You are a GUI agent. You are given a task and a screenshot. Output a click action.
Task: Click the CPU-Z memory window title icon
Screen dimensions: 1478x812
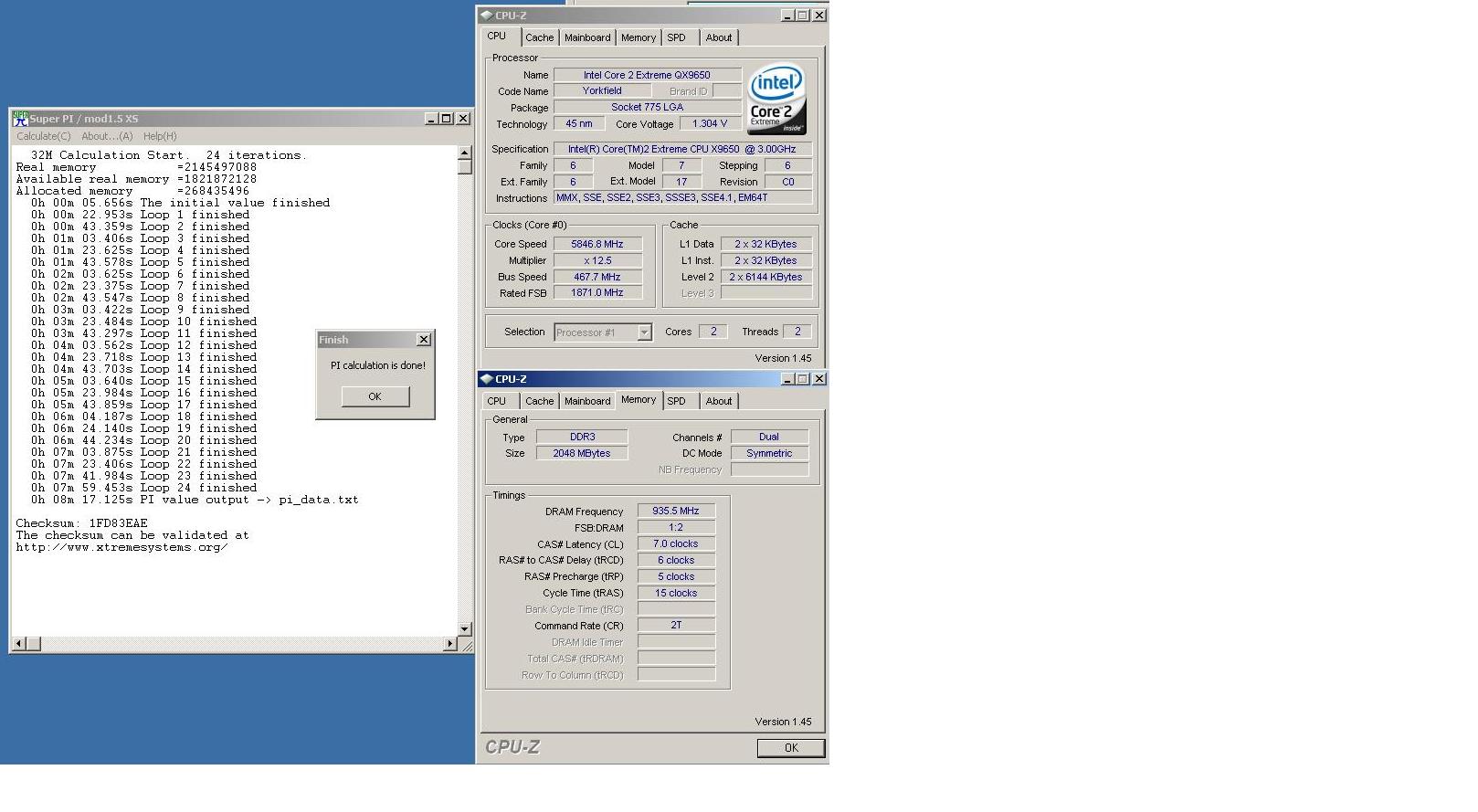(487, 379)
